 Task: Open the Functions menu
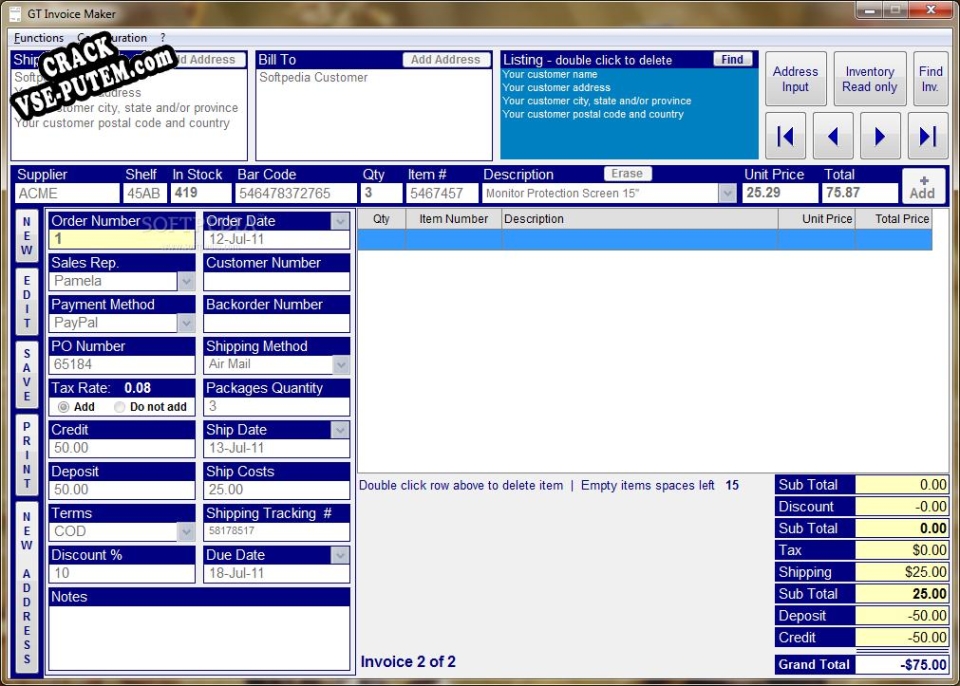39,37
